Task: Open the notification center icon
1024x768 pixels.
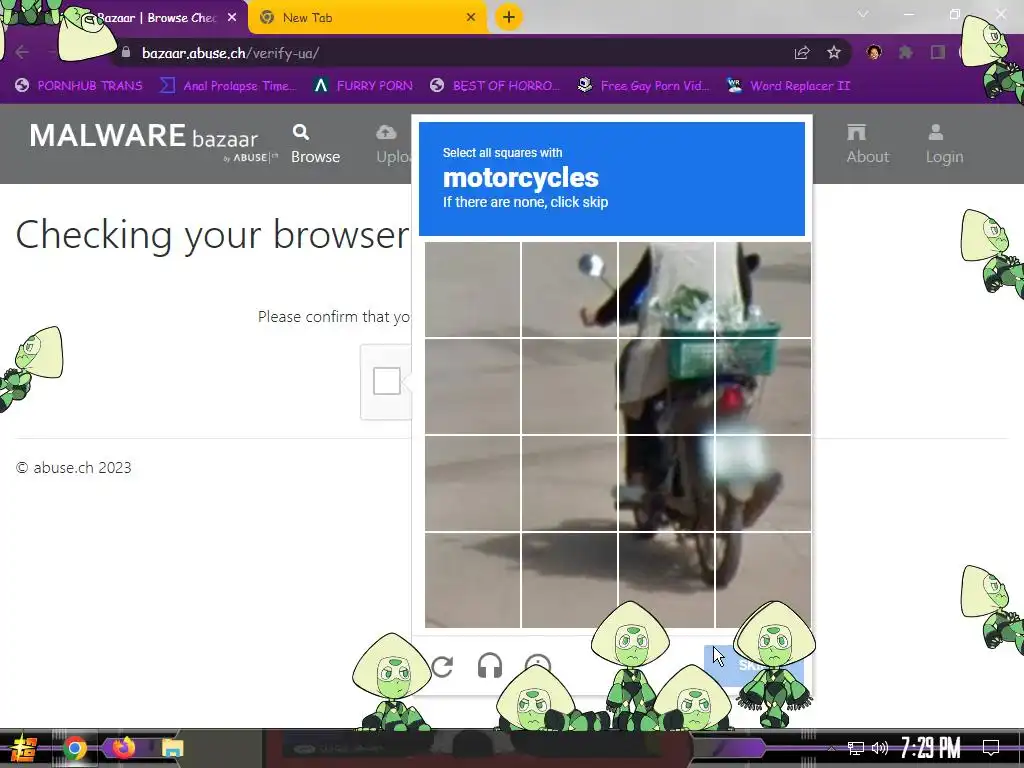Action: 991,748
